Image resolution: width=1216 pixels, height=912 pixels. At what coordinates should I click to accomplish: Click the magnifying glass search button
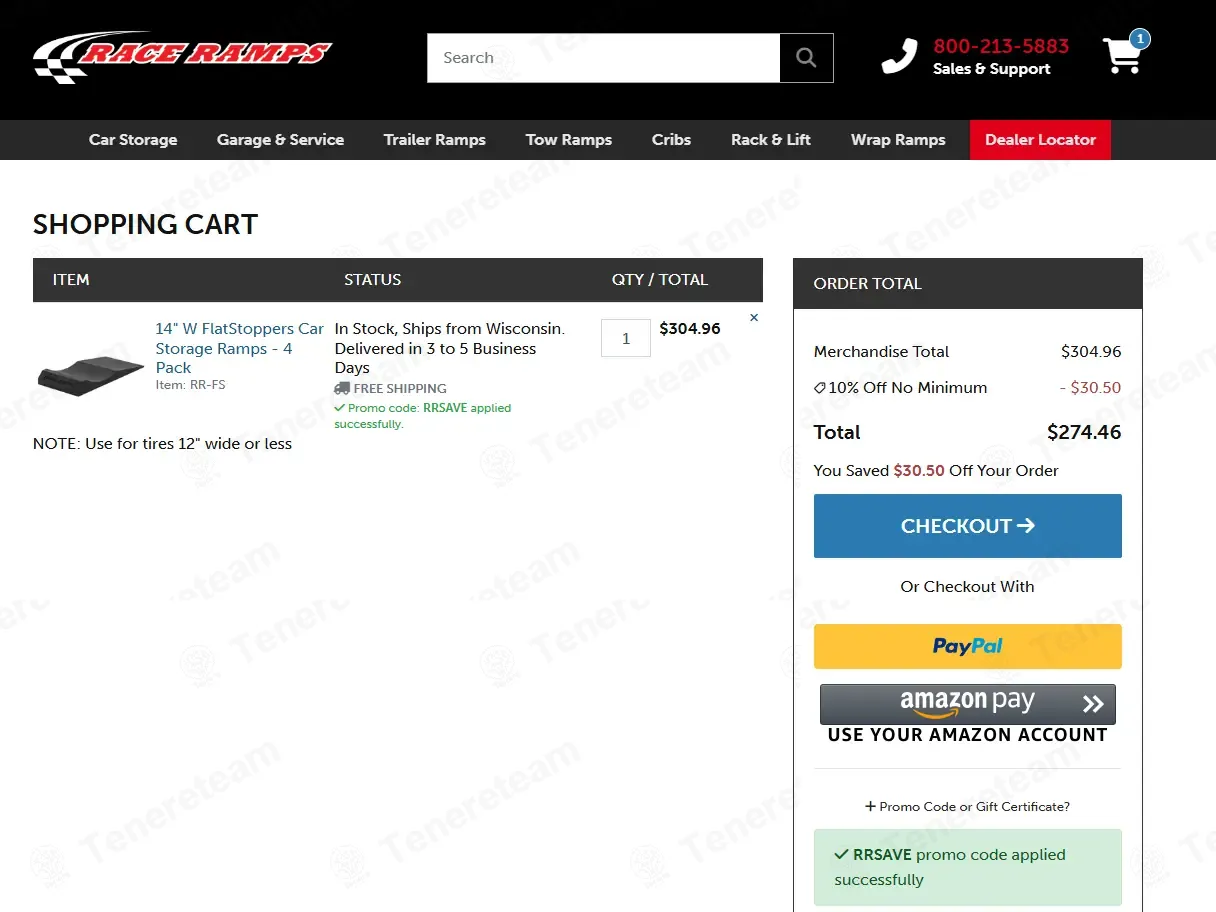tap(806, 58)
